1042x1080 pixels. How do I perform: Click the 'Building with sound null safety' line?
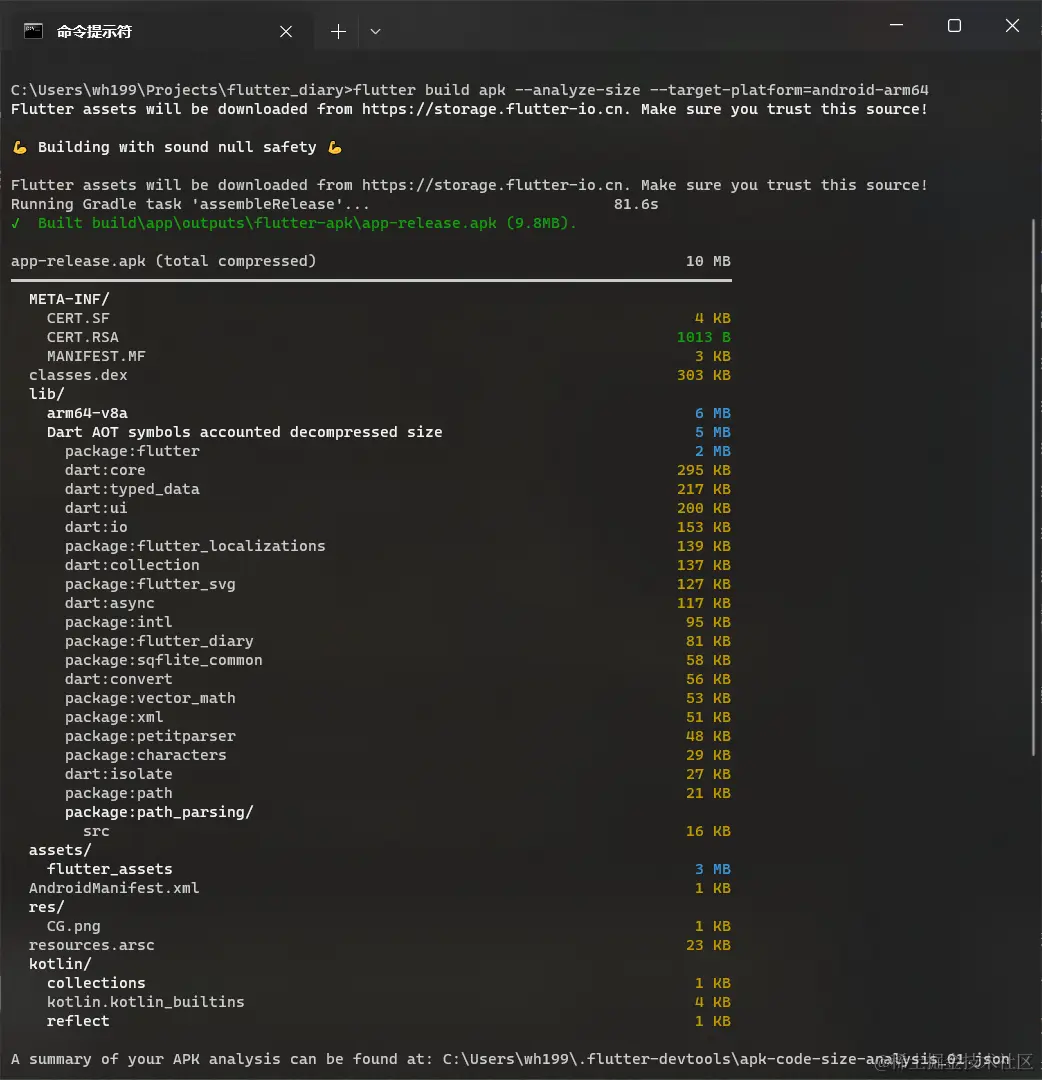pyautogui.click(x=177, y=147)
